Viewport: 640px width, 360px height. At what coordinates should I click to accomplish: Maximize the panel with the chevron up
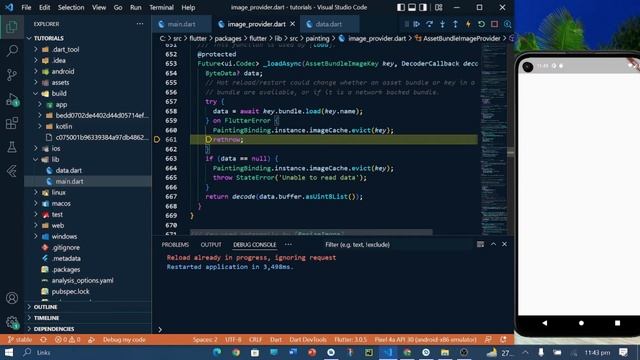click(493, 244)
